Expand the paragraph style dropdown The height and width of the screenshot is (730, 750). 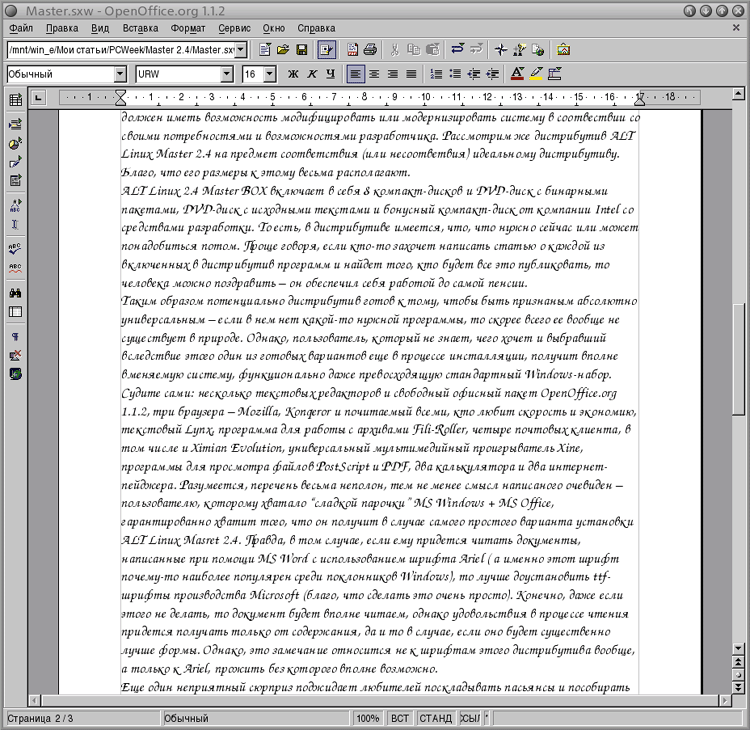[120, 74]
